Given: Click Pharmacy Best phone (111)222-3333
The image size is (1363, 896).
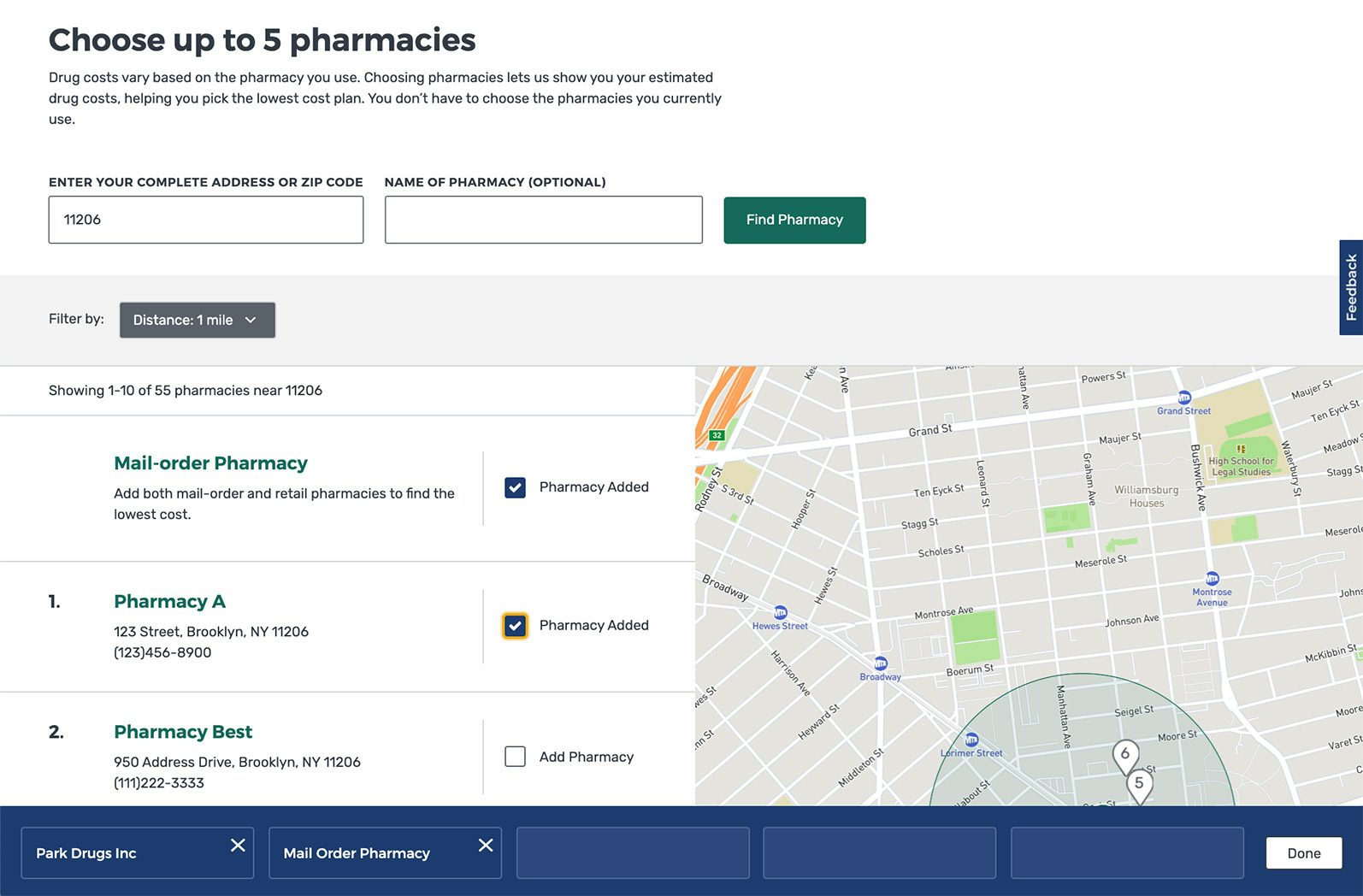Looking at the screenshot, I should coord(159,783).
